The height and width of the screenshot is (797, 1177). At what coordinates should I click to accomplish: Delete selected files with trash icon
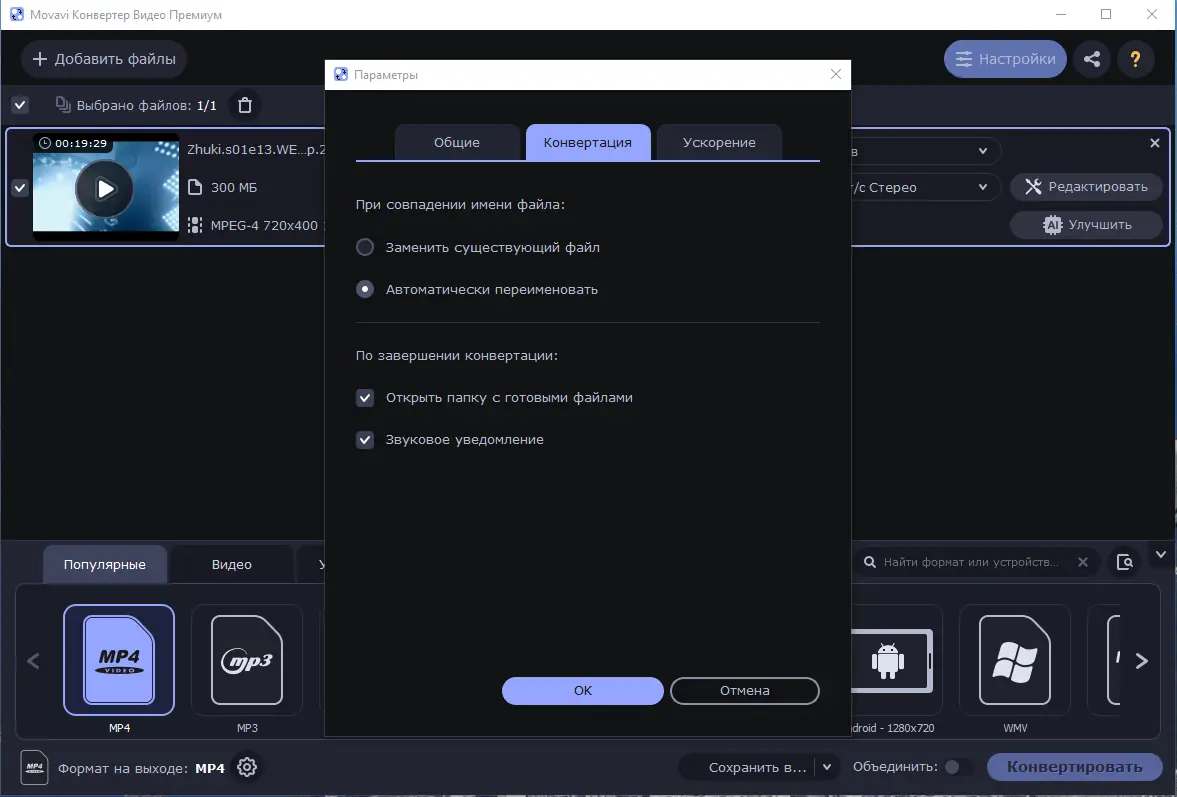245,105
